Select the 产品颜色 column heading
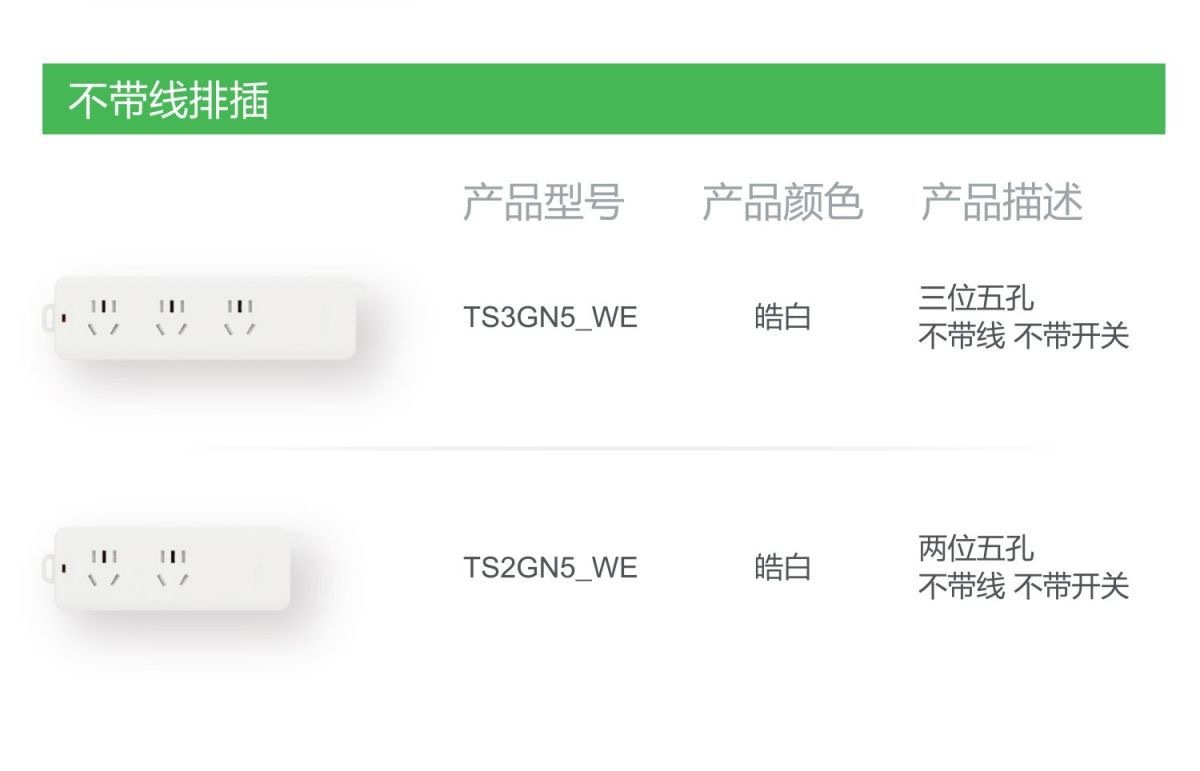Screen dimensions: 1200x771 coord(782,202)
